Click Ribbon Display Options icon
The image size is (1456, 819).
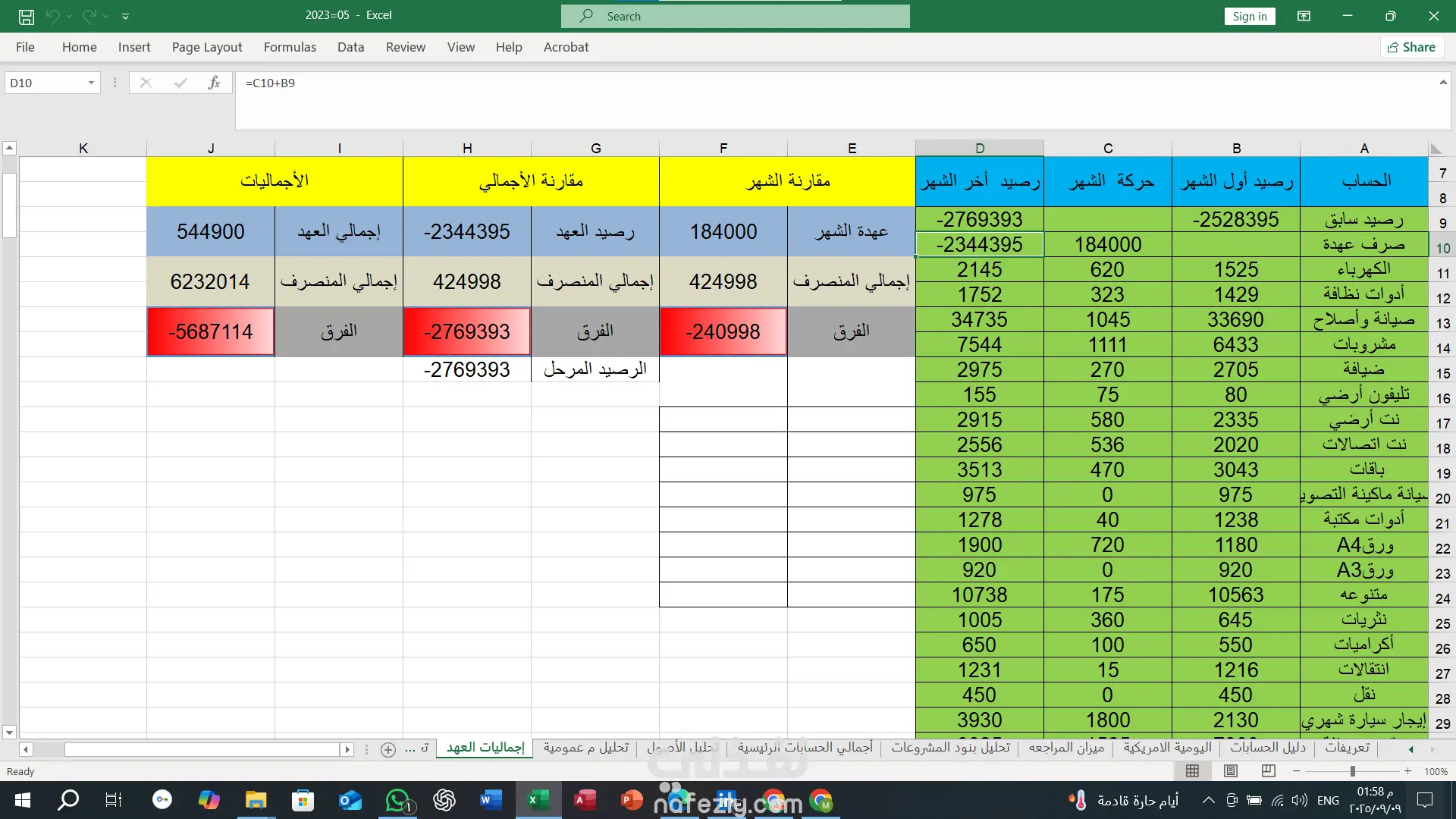coord(1304,16)
